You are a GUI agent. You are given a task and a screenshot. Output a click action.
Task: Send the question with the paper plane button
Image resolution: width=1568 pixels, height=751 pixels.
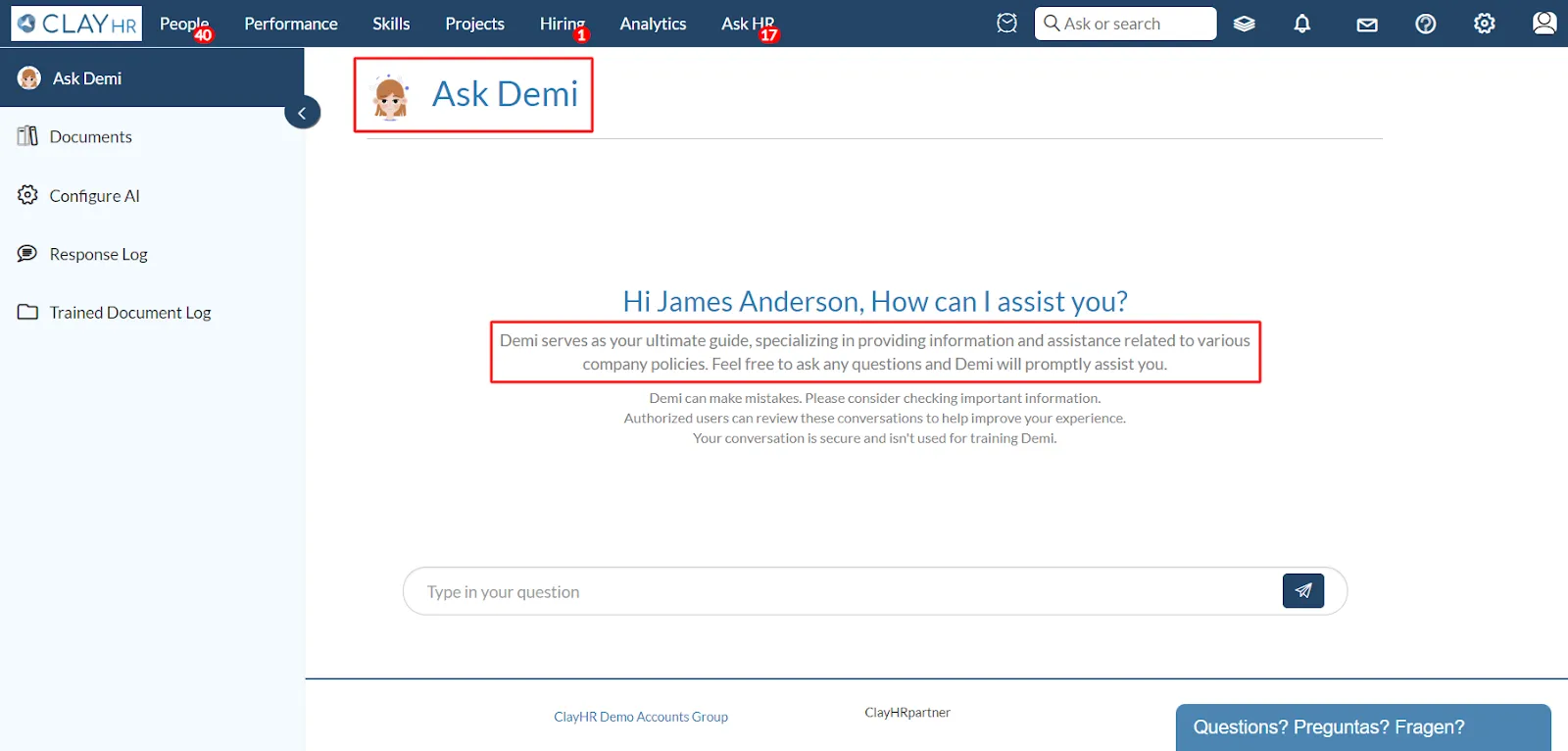(1303, 590)
